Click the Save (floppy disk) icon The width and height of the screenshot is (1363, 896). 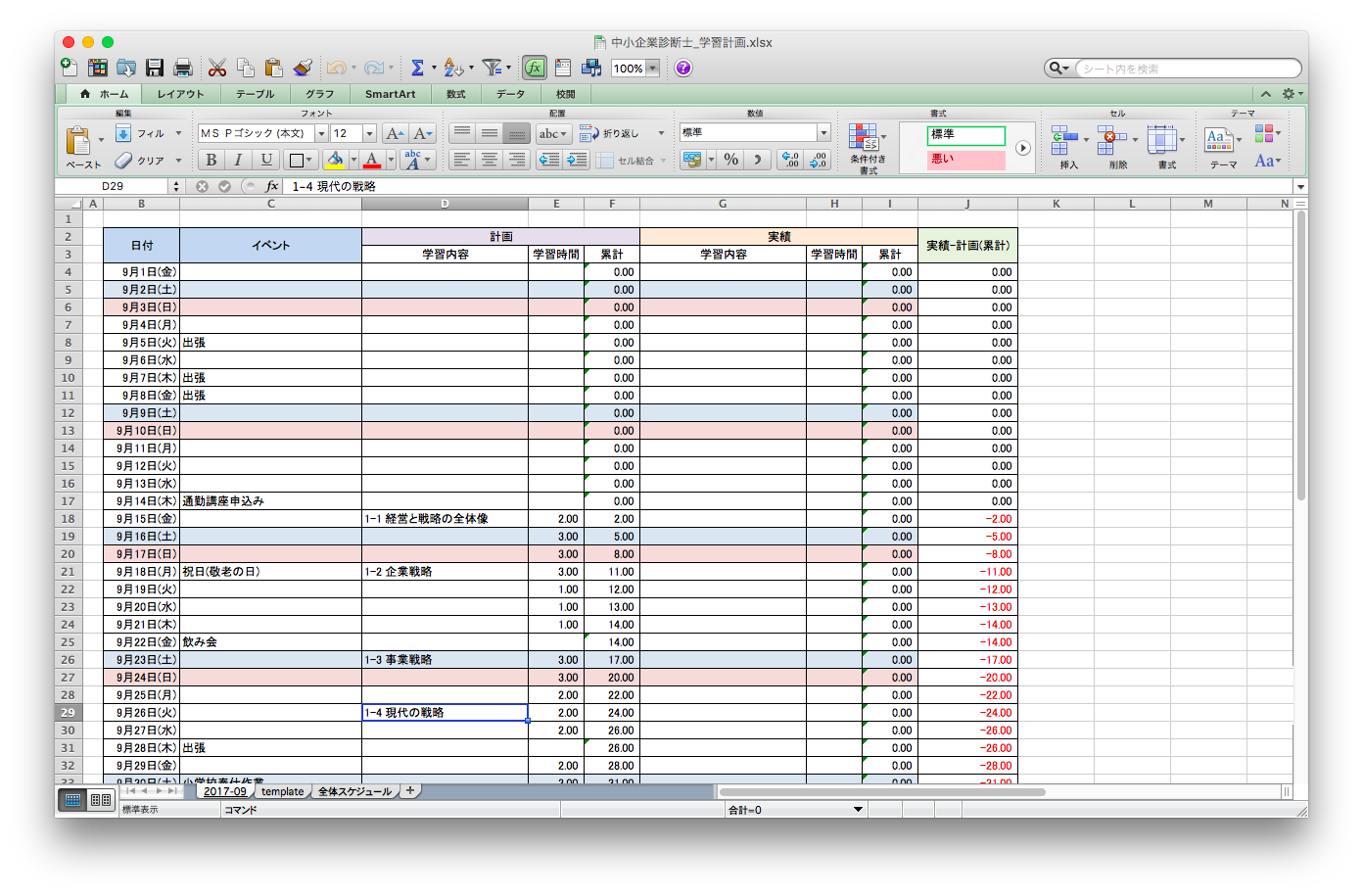tap(155, 68)
